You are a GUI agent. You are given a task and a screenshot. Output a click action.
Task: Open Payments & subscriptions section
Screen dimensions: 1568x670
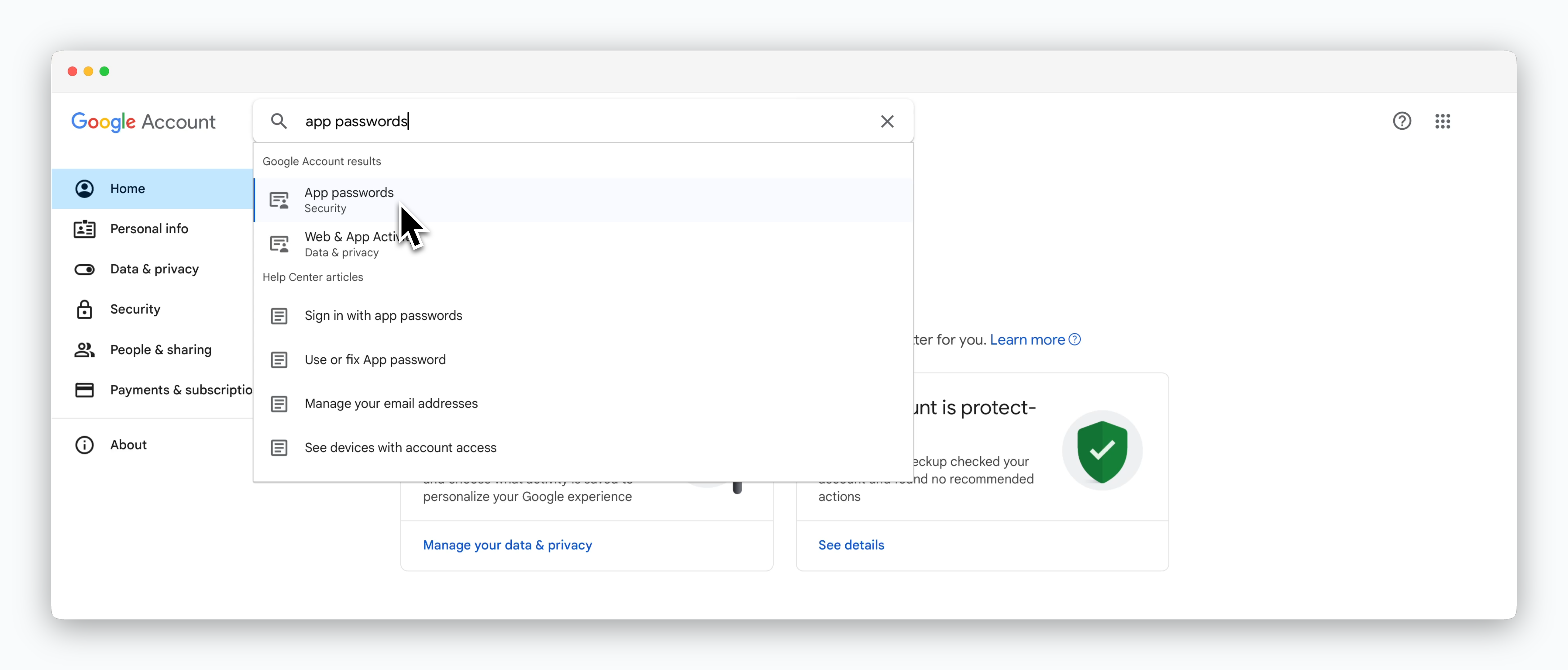tap(153, 390)
